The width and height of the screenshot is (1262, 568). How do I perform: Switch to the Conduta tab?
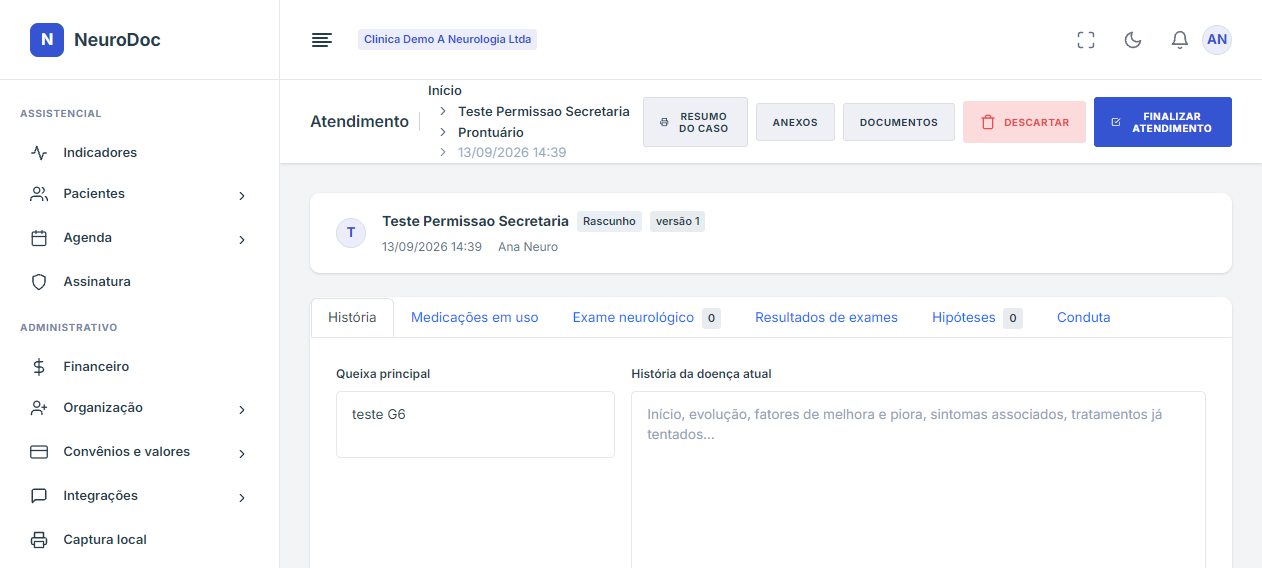click(1084, 317)
